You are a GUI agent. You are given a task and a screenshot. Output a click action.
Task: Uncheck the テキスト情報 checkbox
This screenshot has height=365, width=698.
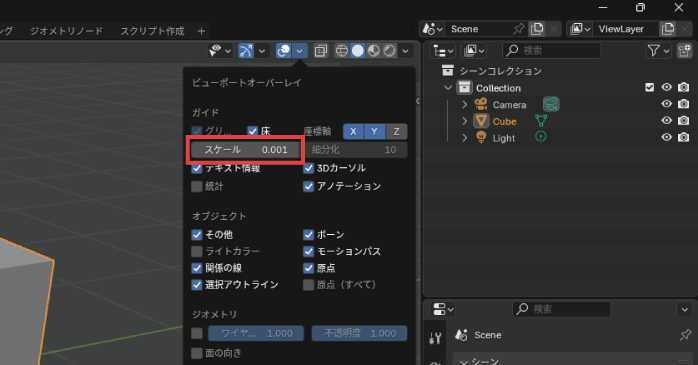tap(197, 168)
